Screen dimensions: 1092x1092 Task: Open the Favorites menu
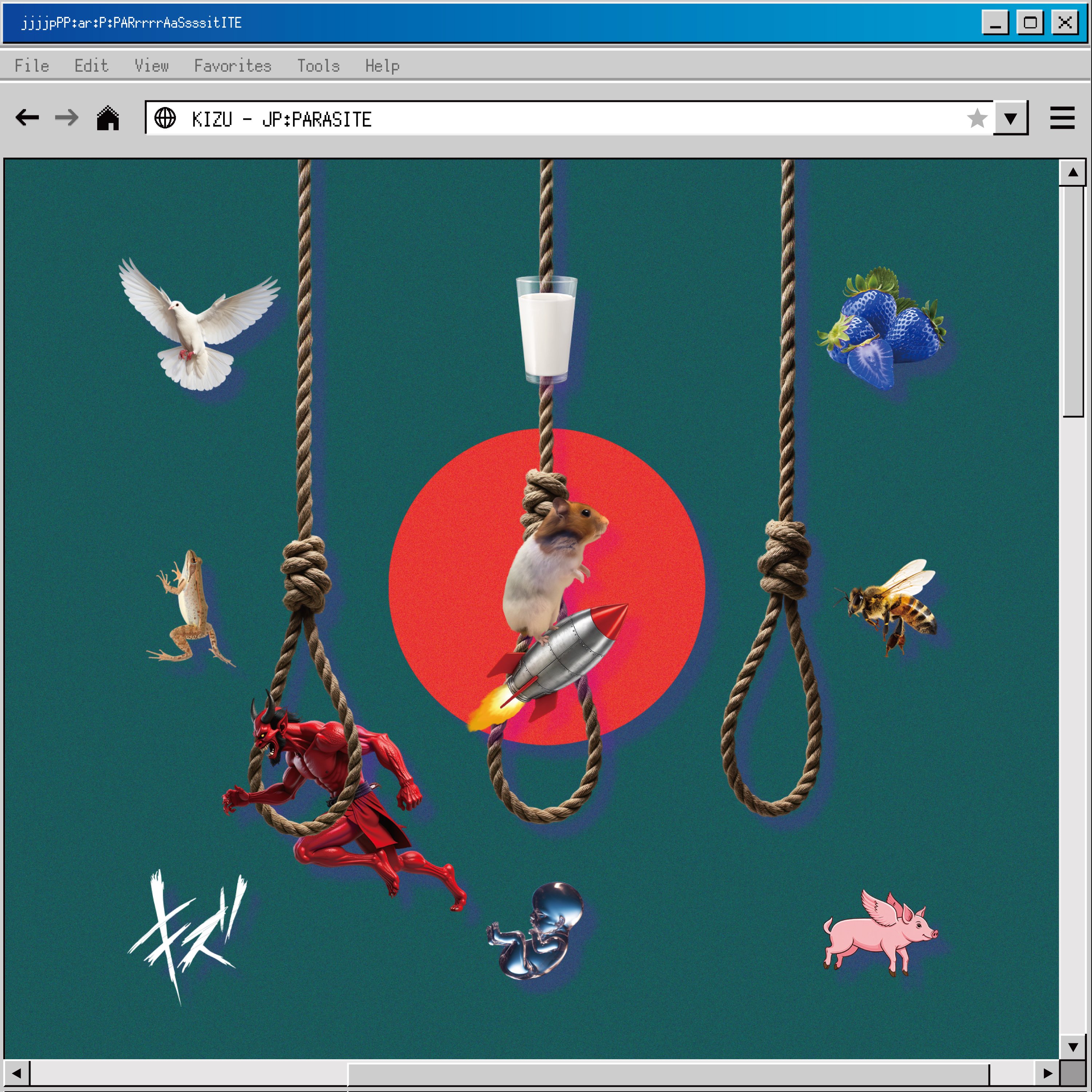[232, 66]
